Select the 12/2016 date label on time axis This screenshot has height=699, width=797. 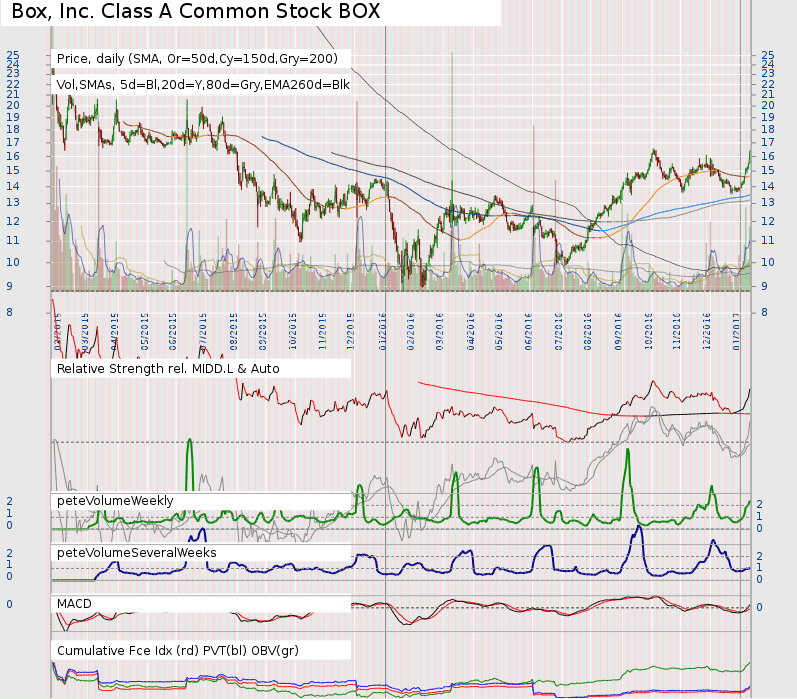pyautogui.click(x=707, y=331)
